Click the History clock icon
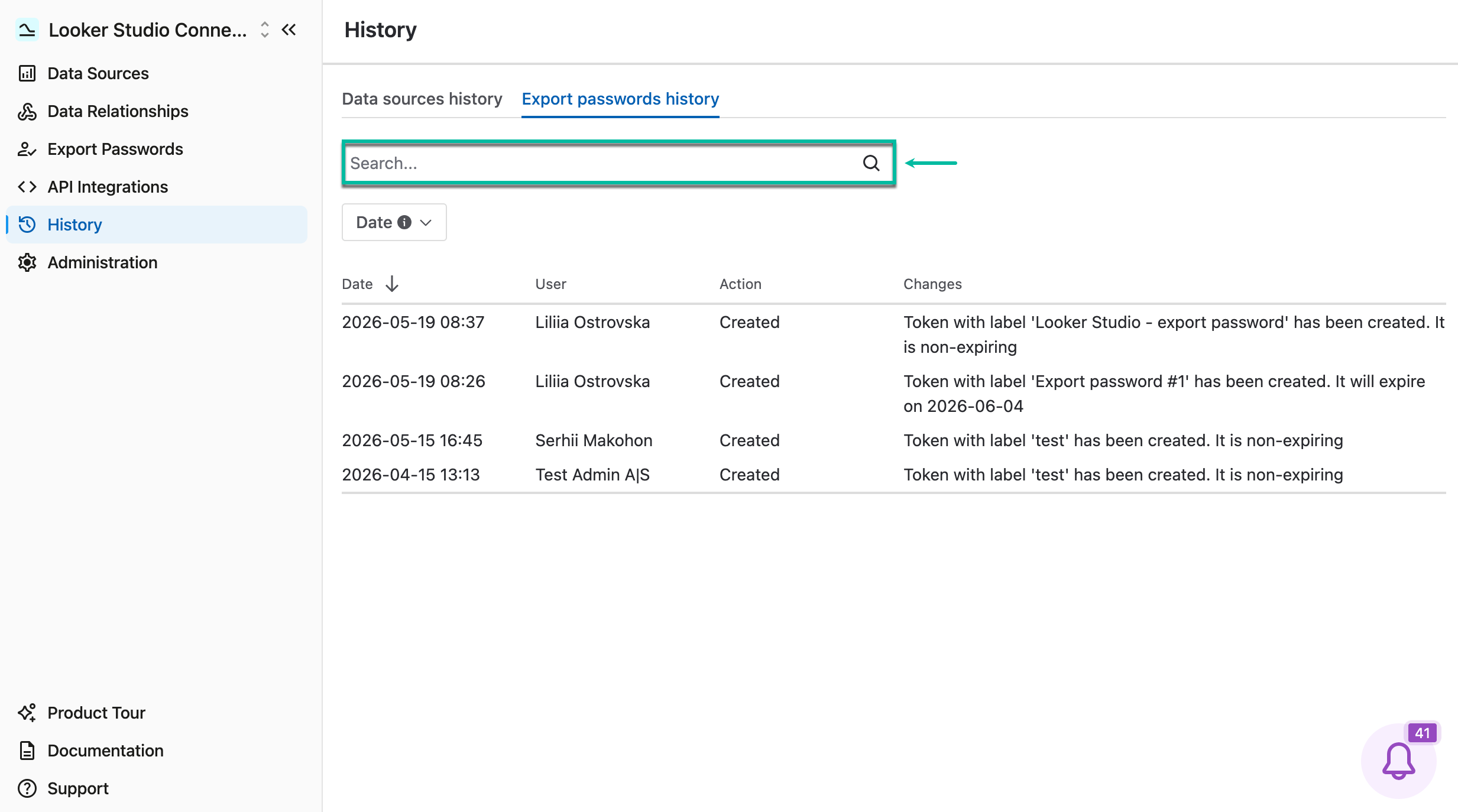 click(x=27, y=225)
